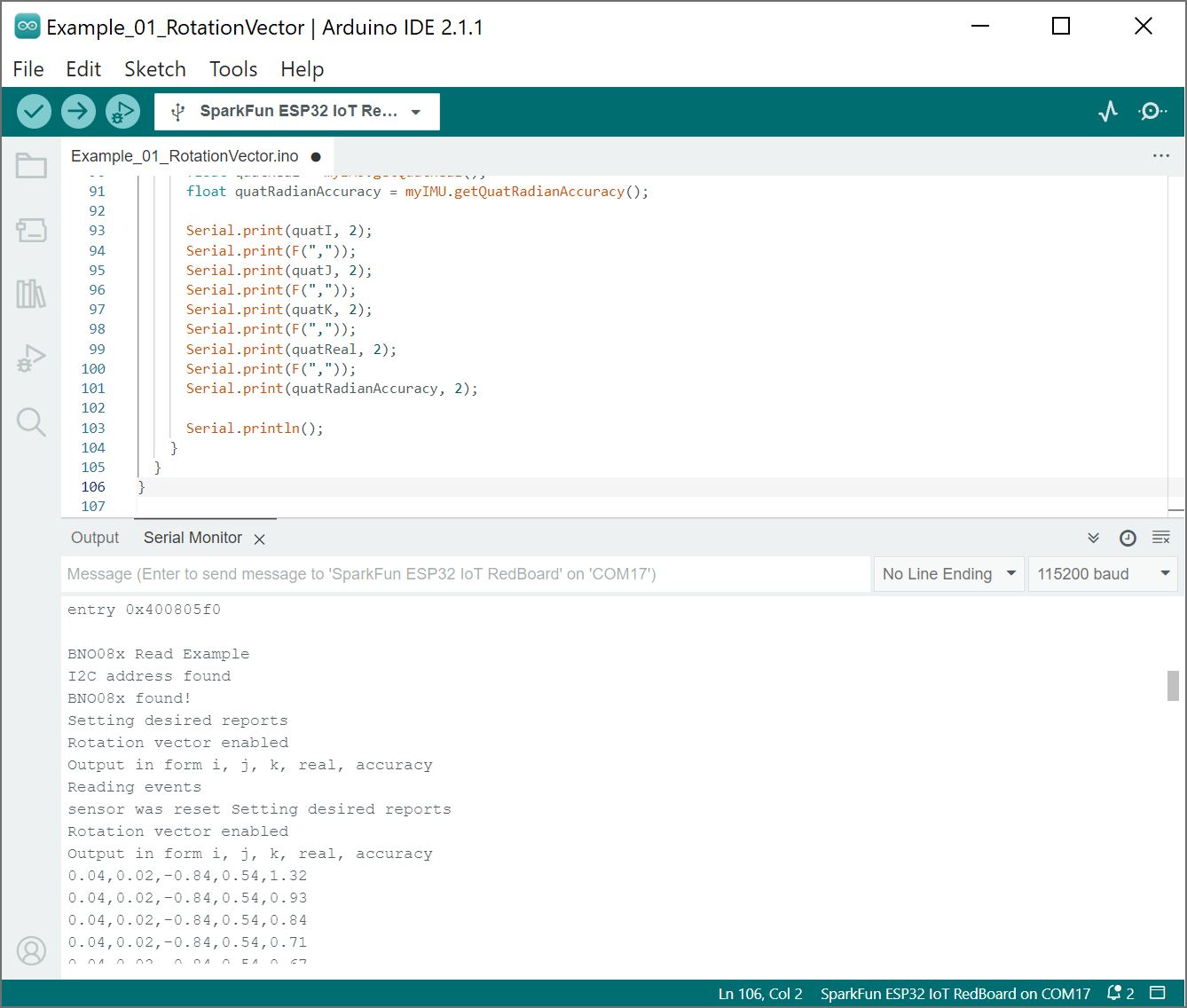Maximize the Arduino IDE window
The width and height of the screenshot is (1187, 1008).
[x=1061, y=27]
